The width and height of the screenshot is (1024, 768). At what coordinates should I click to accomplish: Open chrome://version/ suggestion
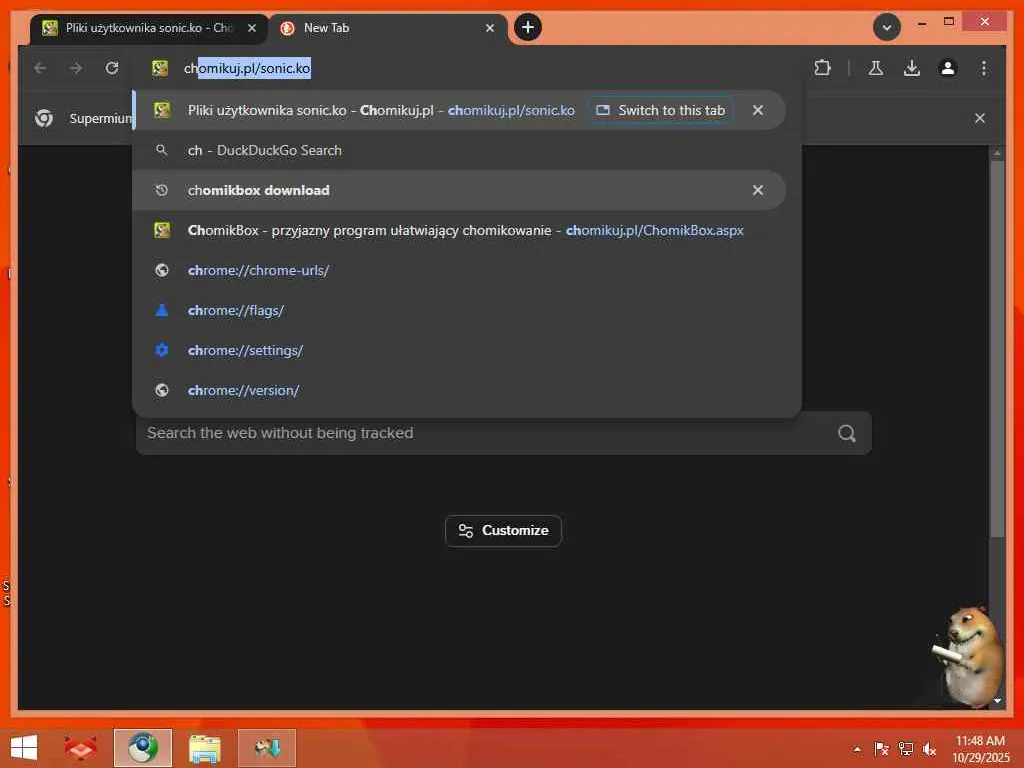(x=458, y=390)
